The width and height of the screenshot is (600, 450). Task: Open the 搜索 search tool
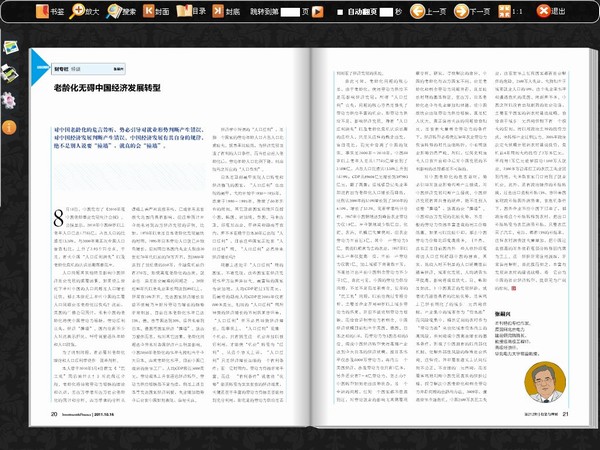[x=121, y=11]
